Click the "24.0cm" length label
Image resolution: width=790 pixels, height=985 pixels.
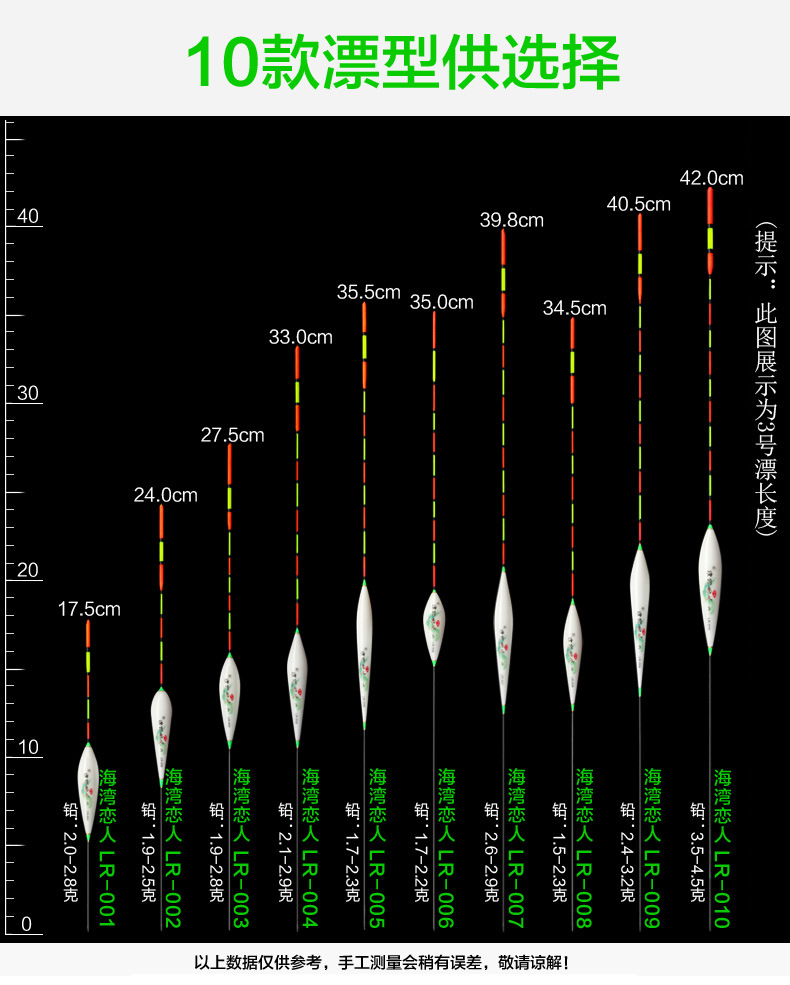[x=166, y=496]
